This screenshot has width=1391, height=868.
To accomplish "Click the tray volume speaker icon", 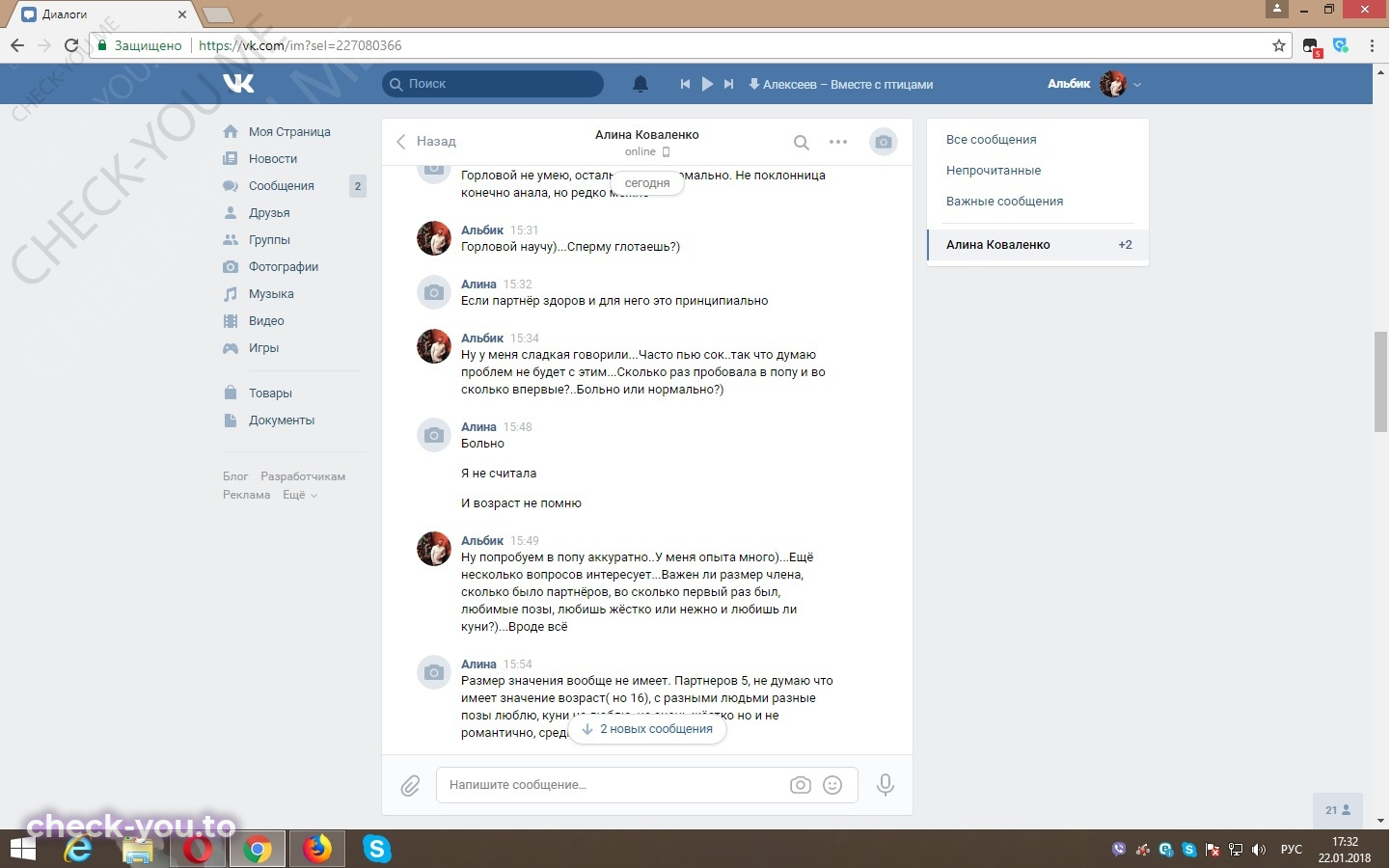I will pyautogui.click(x=1258, y=850).
